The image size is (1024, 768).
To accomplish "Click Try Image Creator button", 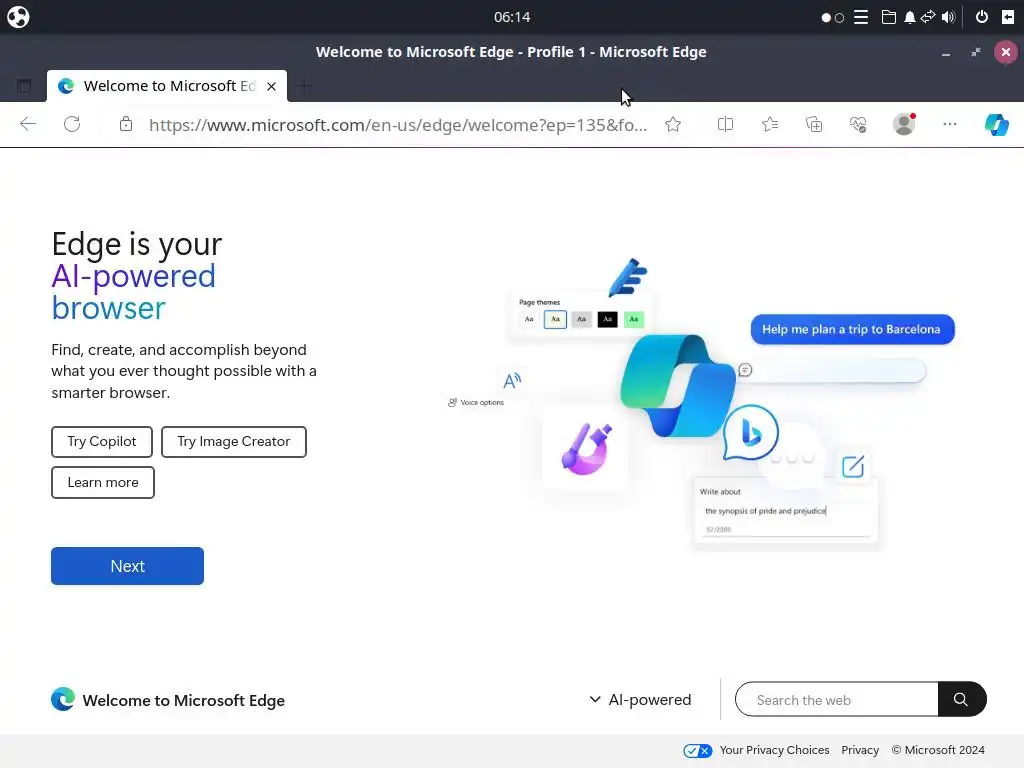I will coord(234,442).
